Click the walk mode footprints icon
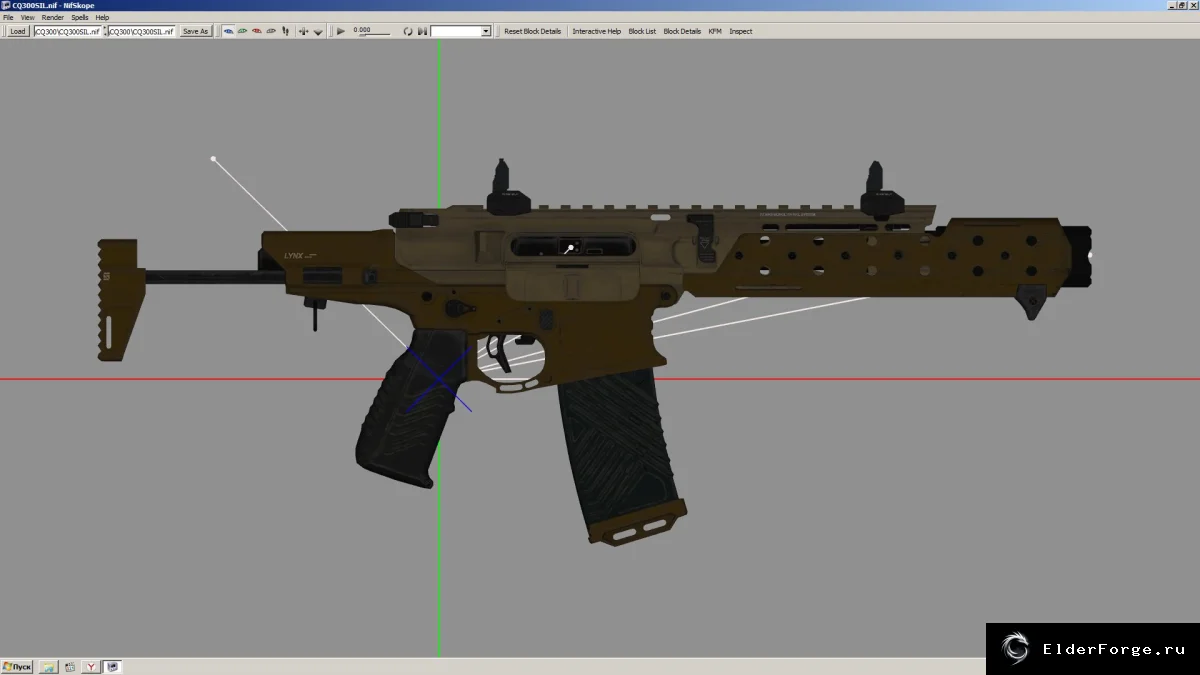Screen dimensions: 1200x675 pyautogui.click(x=286, y=31)
